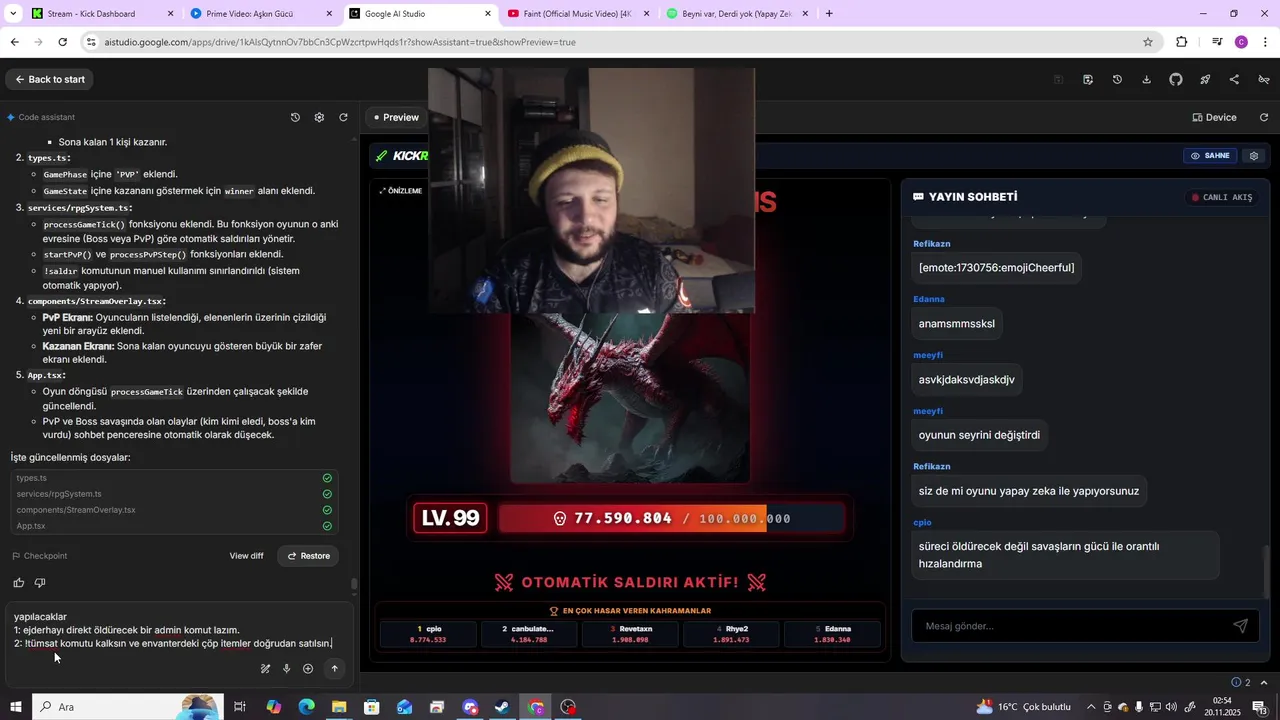
Task: Switch to Stream - Kick Dashboard tab
Action: (102, 14)
